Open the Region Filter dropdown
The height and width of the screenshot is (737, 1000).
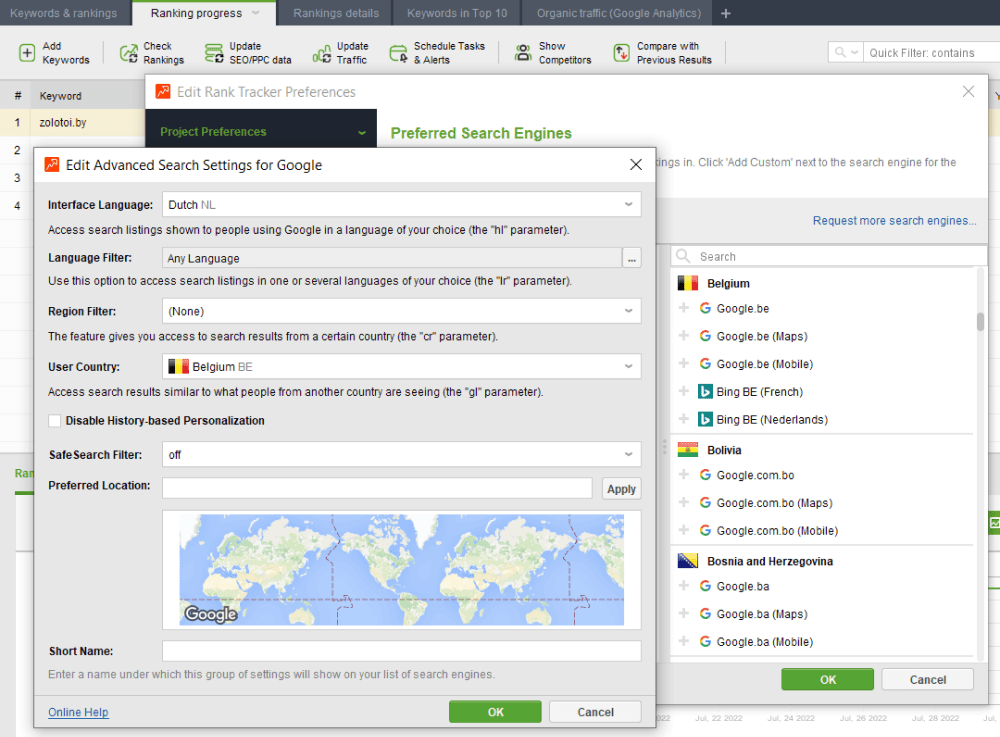[x=628, y=311]
